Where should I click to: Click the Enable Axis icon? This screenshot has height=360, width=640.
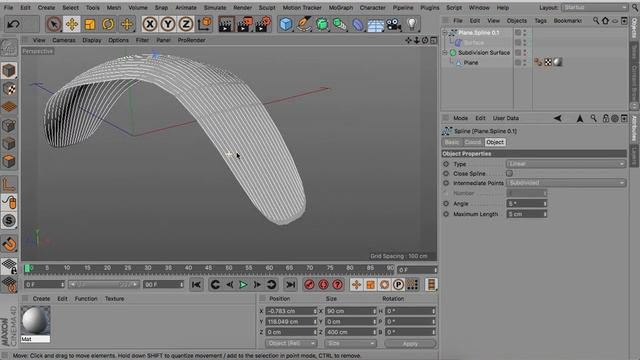(9, 184)
